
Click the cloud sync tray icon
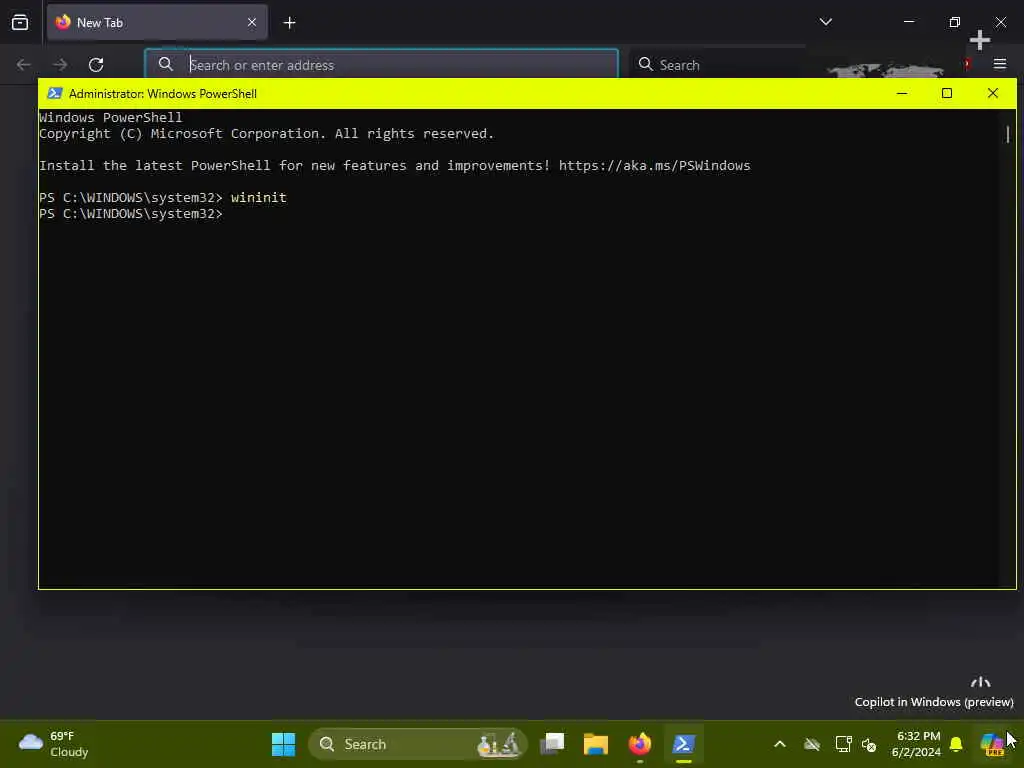812,744
